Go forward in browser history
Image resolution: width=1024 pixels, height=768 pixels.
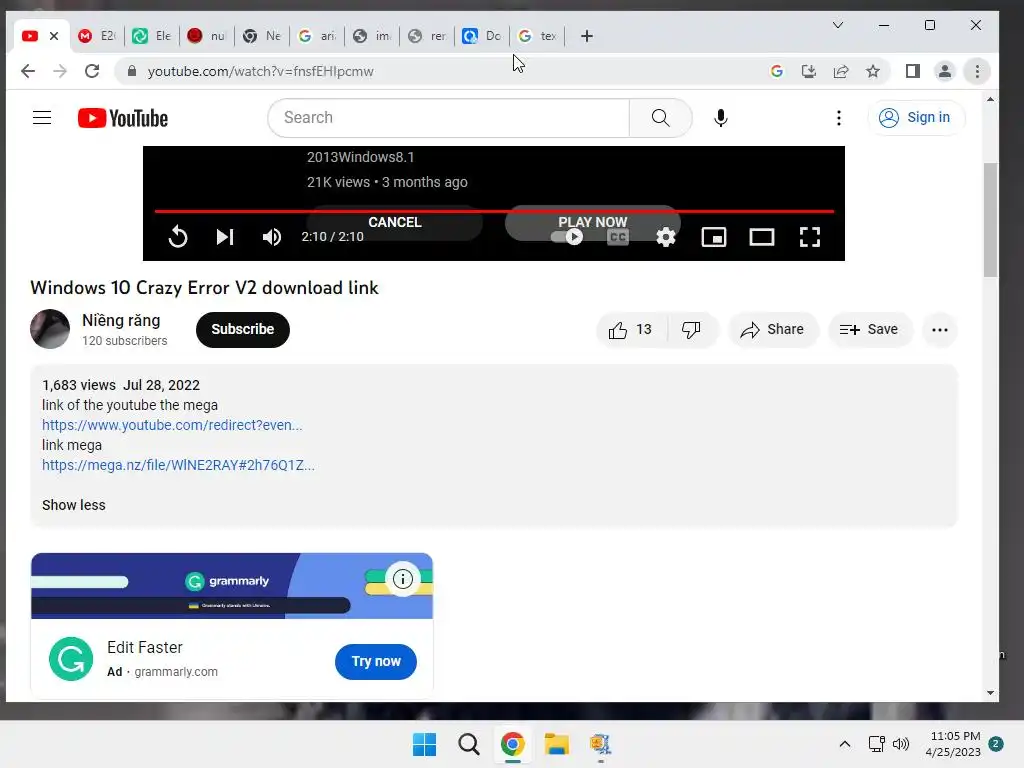[59, 71]
